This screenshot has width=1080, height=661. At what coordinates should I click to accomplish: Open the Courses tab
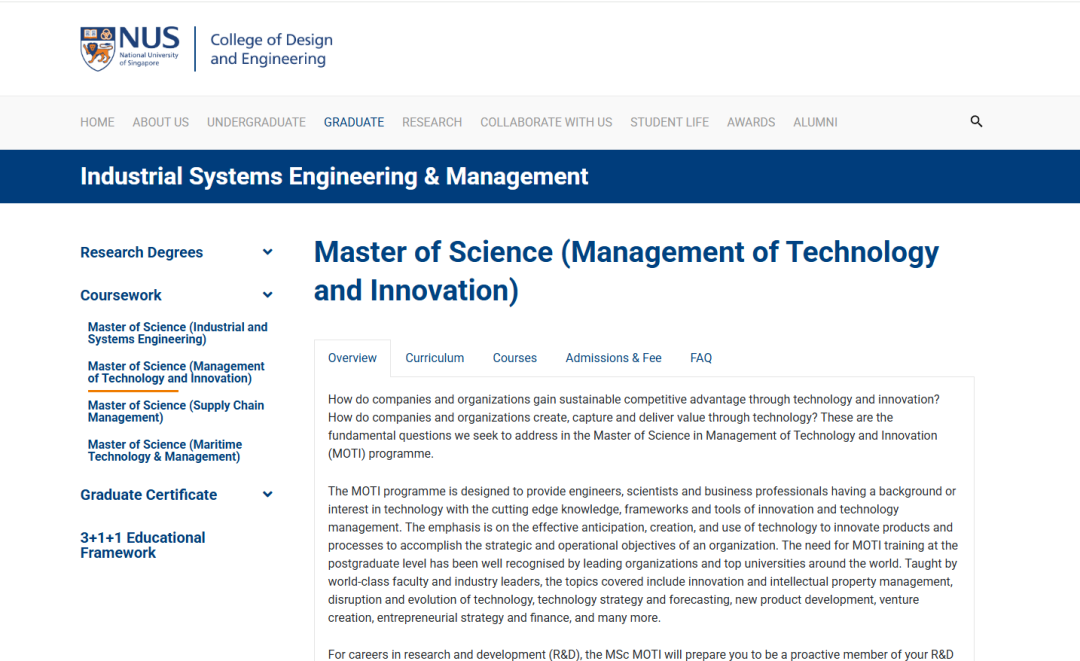514,358
